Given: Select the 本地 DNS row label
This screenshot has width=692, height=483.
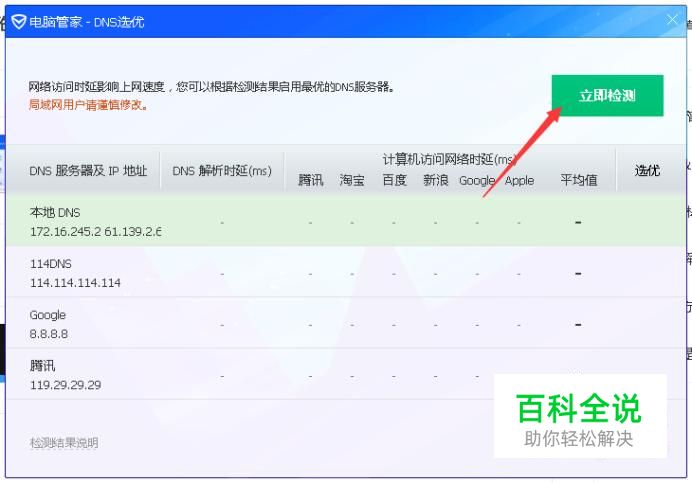Looking at the screenshot, I should [x=55, y=213].
